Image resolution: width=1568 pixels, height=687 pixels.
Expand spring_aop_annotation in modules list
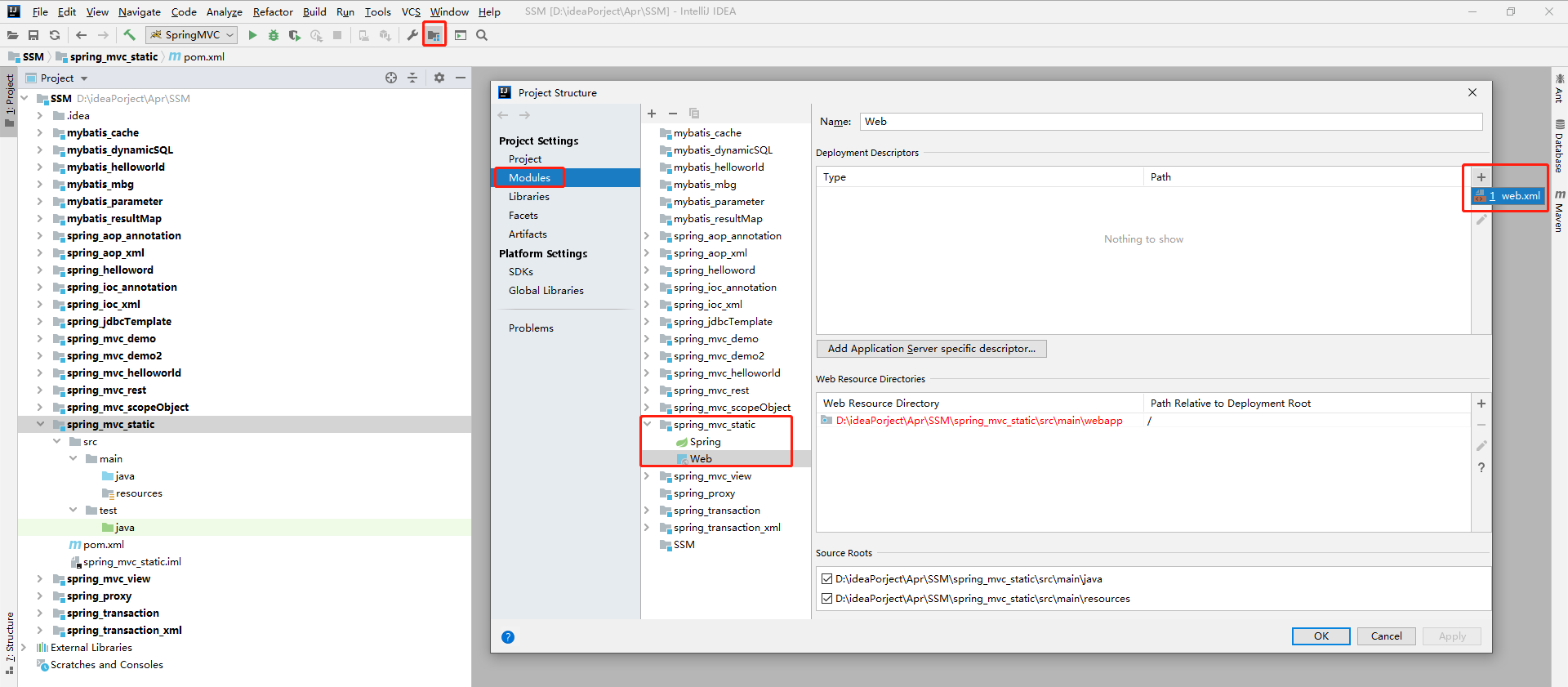pyautogui.click(x=647, y=235)
